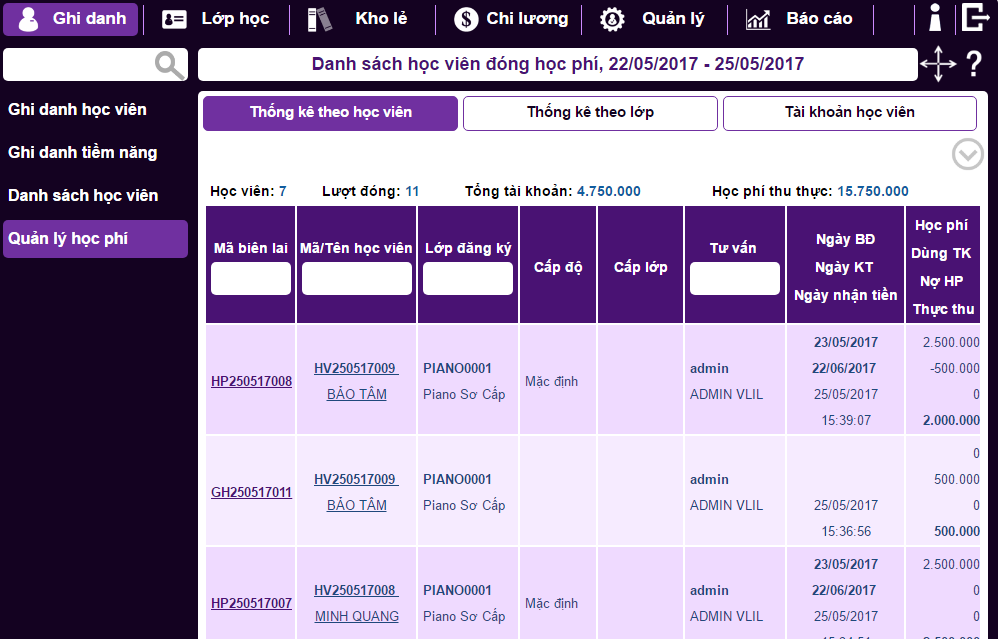1000x639 pixels.
Task: Click the magnifier search icon
Action: point(170,66)
